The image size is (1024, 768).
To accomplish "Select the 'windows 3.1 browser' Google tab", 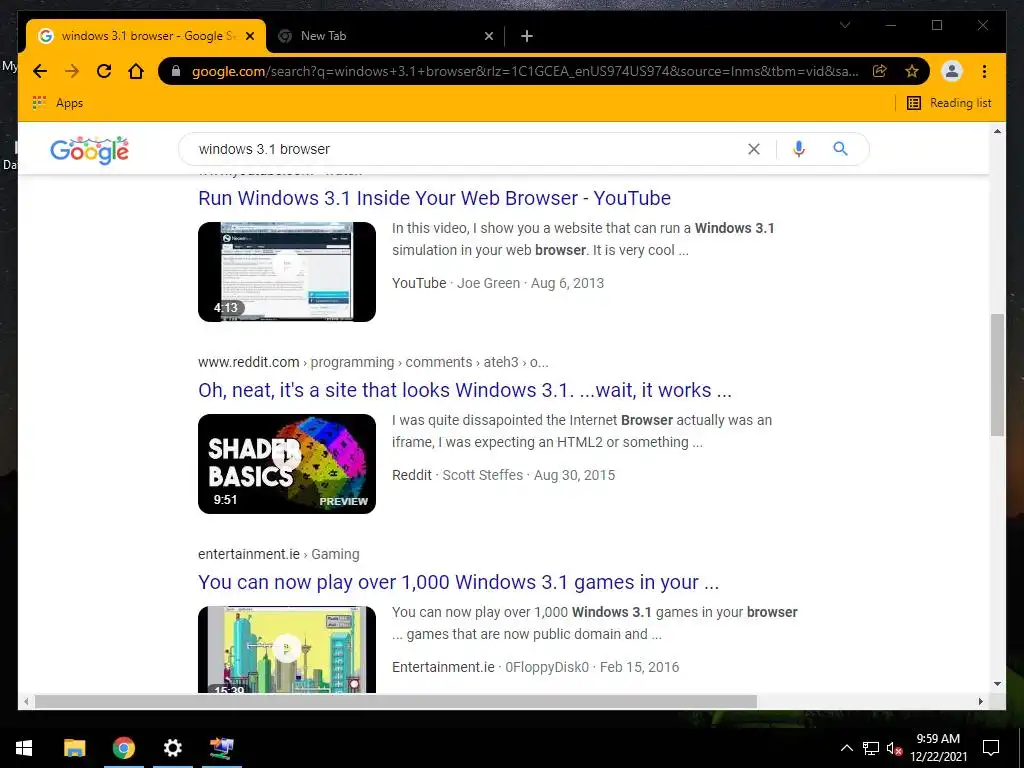I will (x=145, y=36).
